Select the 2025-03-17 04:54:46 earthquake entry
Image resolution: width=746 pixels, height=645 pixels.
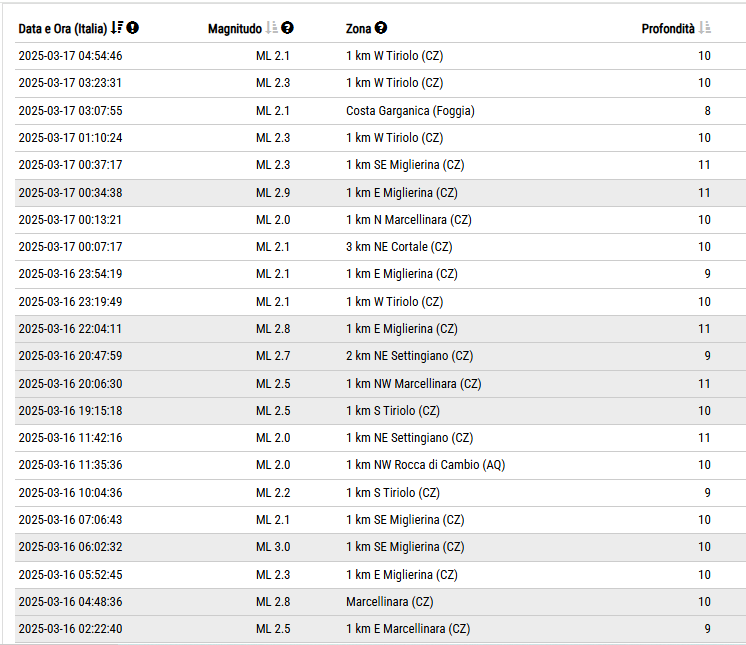tap(380, 56)
